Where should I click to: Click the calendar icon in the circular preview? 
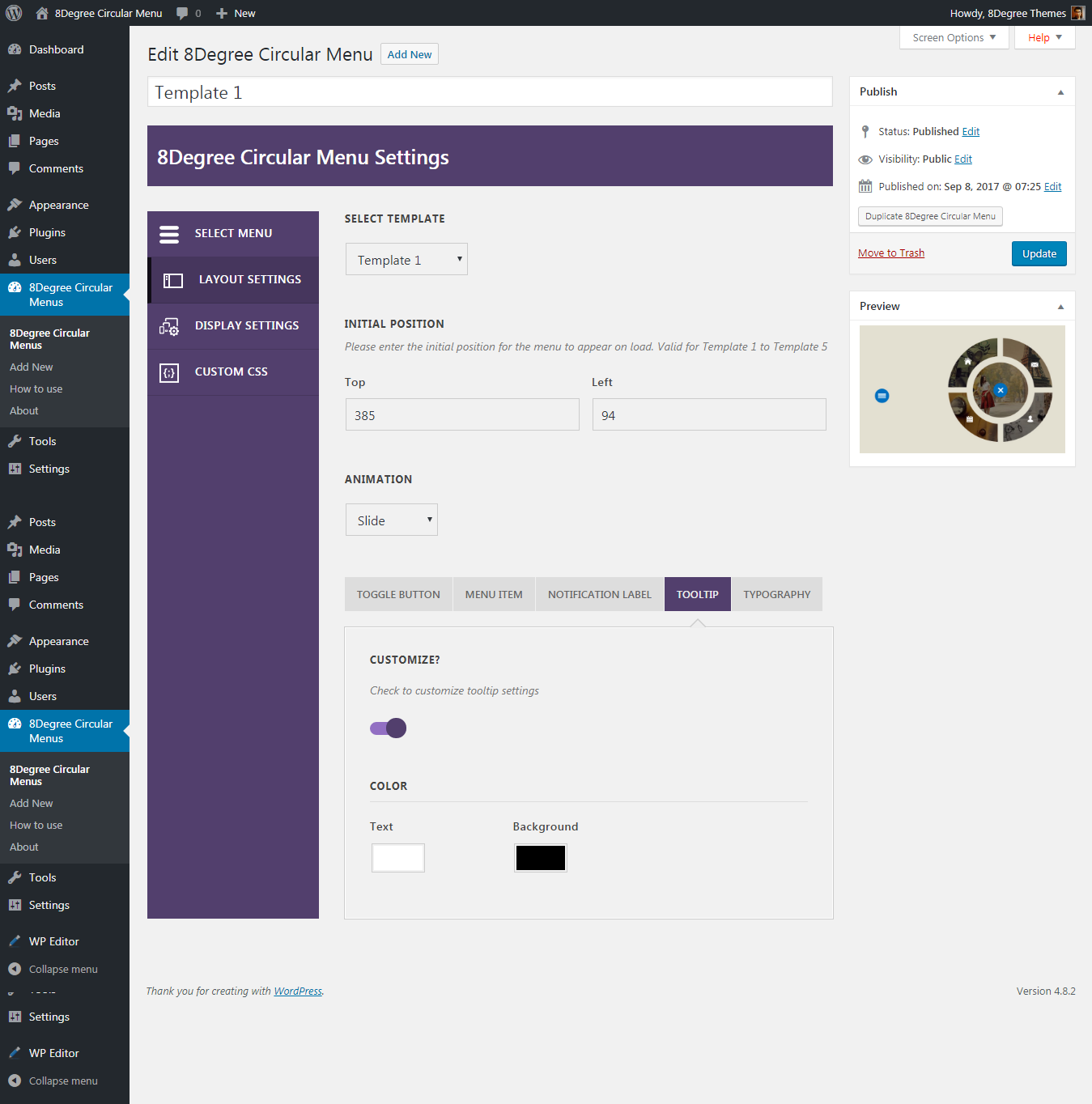(970, 419)
